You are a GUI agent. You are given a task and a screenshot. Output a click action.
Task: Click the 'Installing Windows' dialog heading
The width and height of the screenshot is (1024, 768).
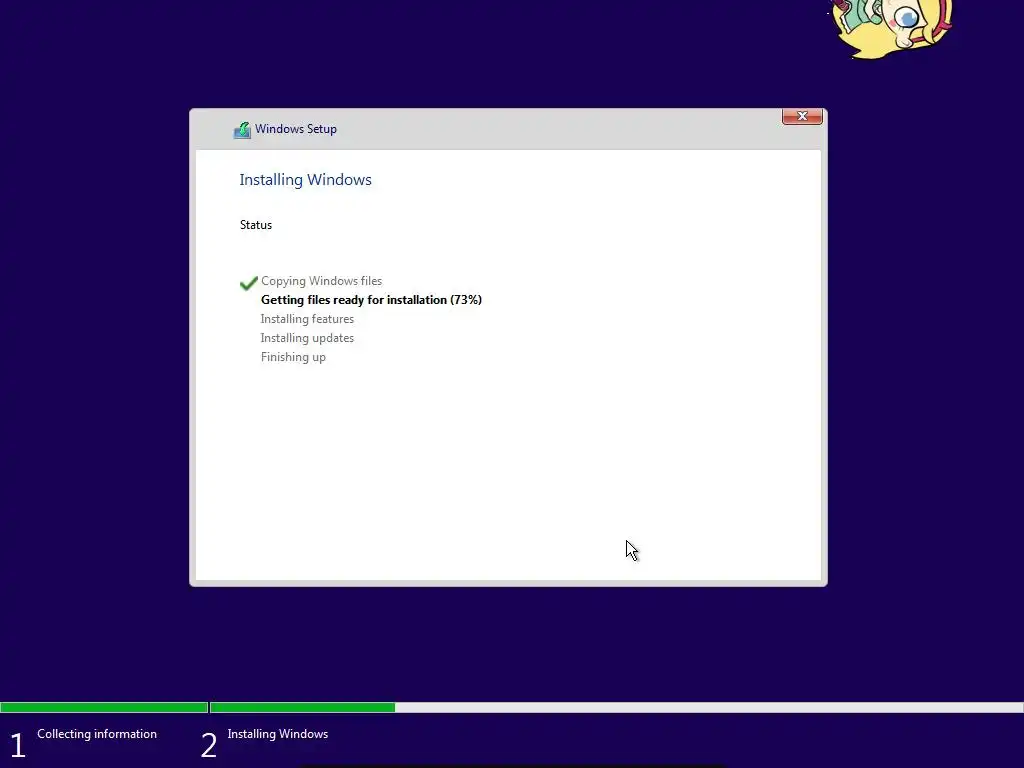[306, 180]
